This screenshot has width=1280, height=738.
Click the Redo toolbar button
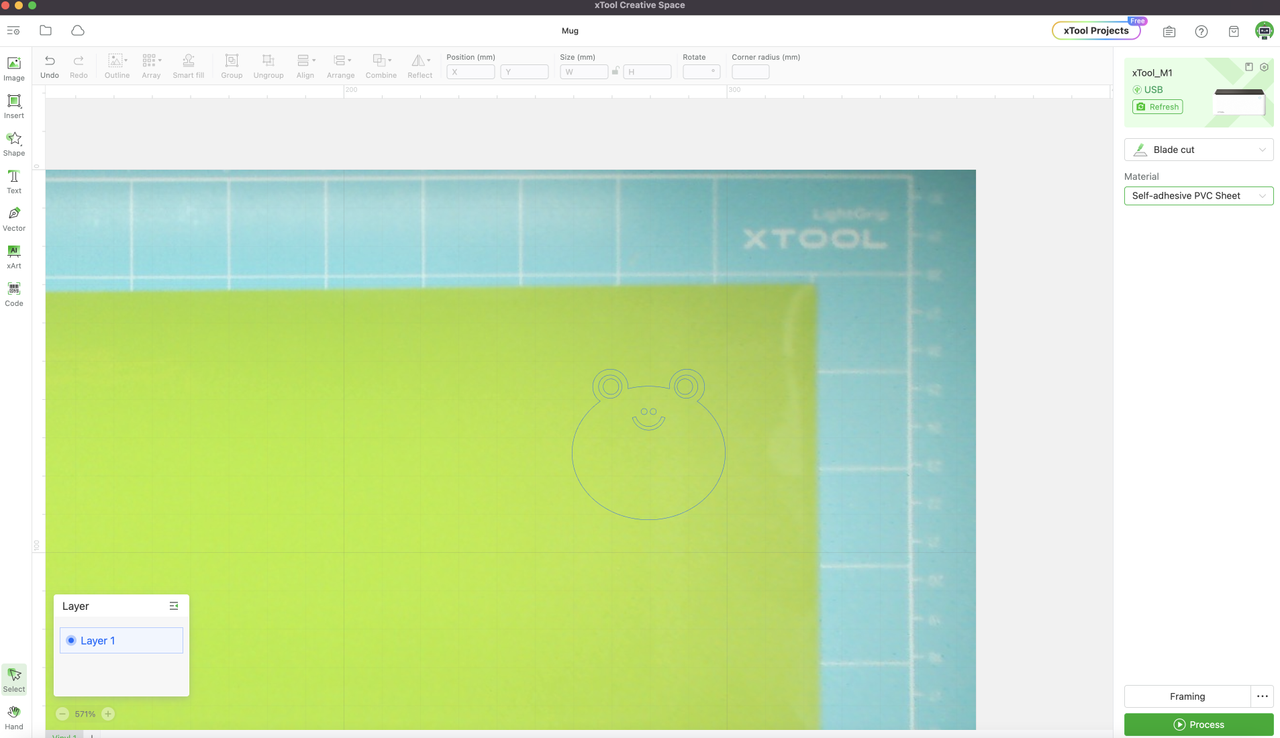78,66
